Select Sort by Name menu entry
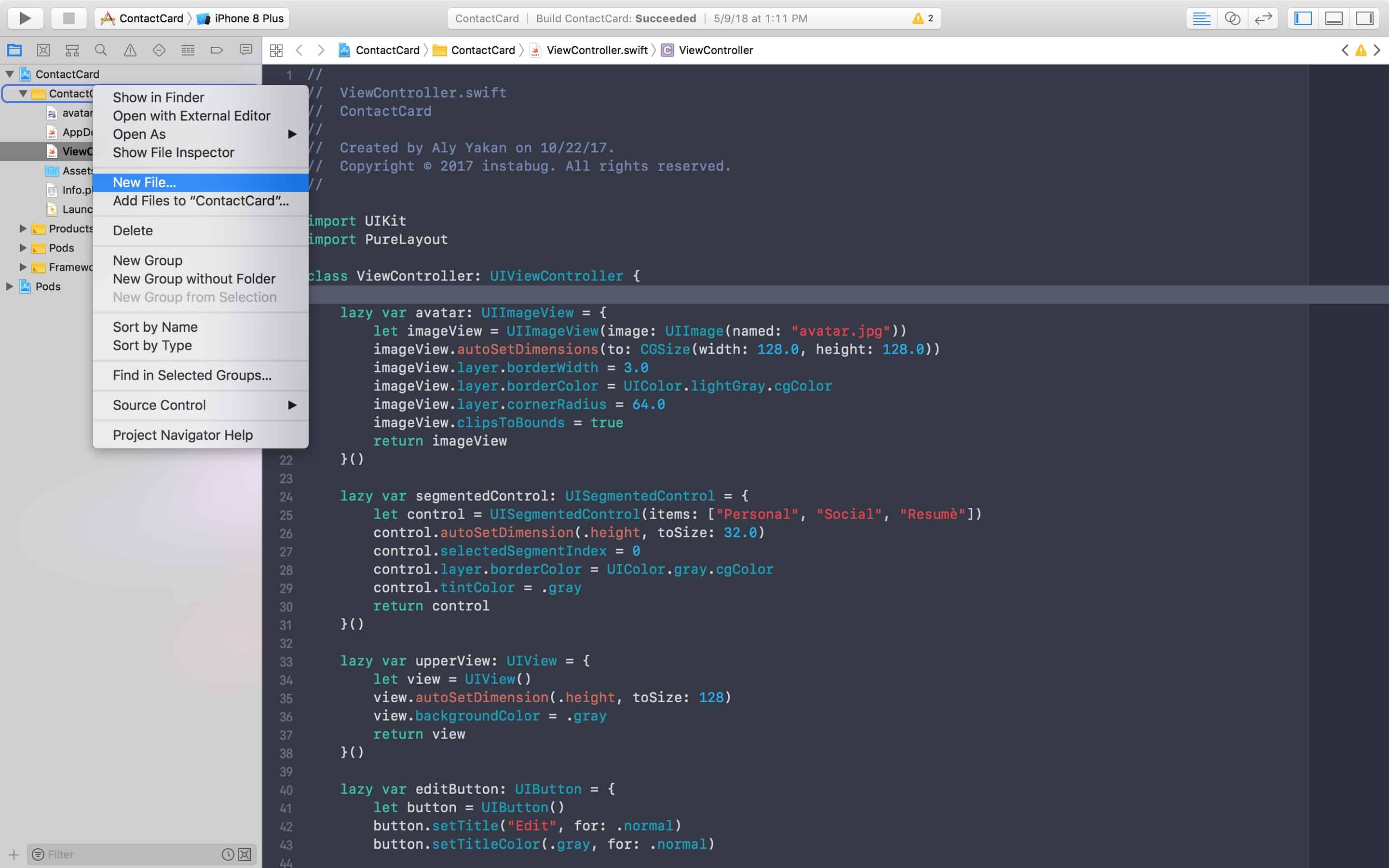Image resolution: width=1389 pixels, height=868 pixels. point(155,326)
